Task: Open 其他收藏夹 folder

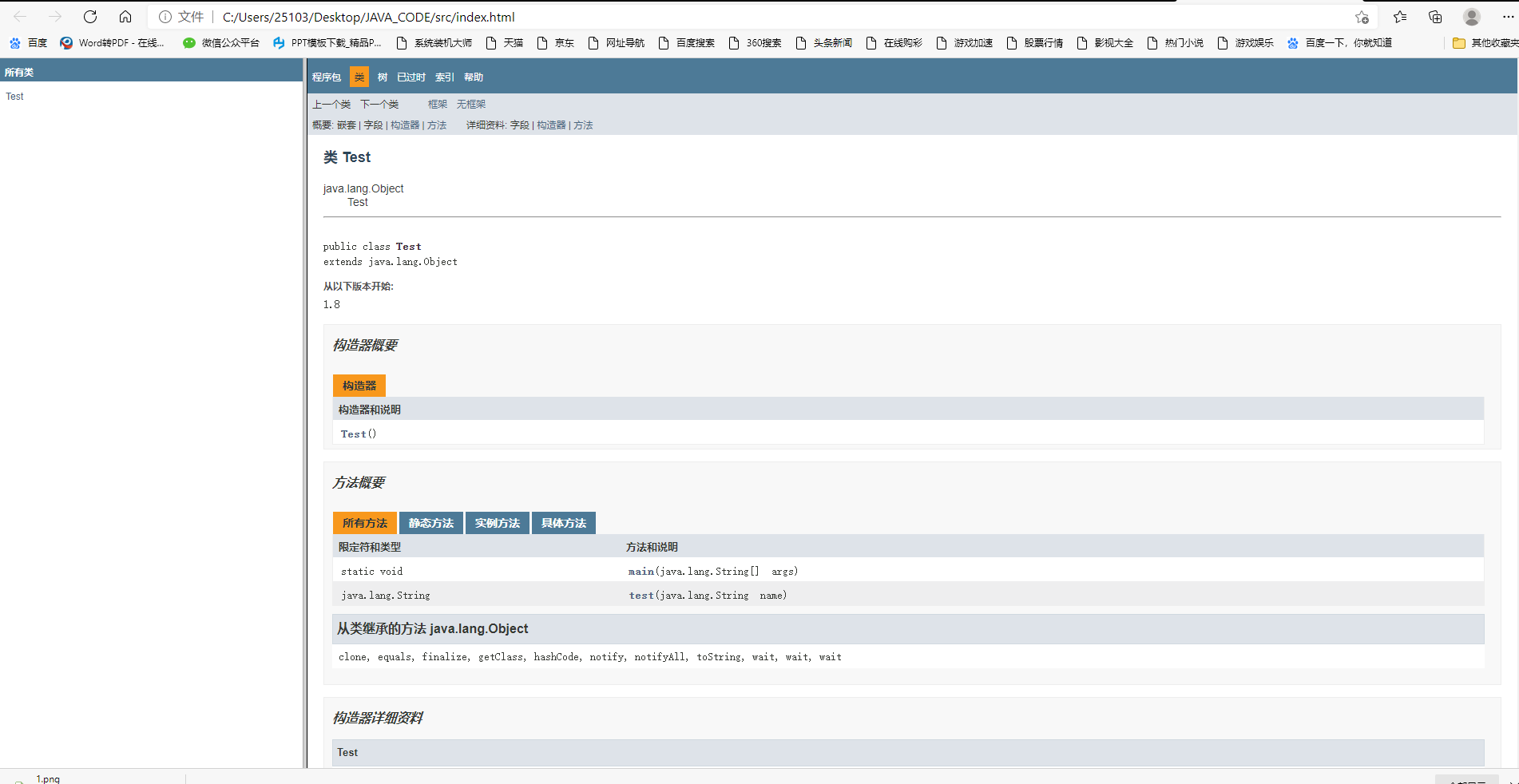Action: tap(1485, 43)
